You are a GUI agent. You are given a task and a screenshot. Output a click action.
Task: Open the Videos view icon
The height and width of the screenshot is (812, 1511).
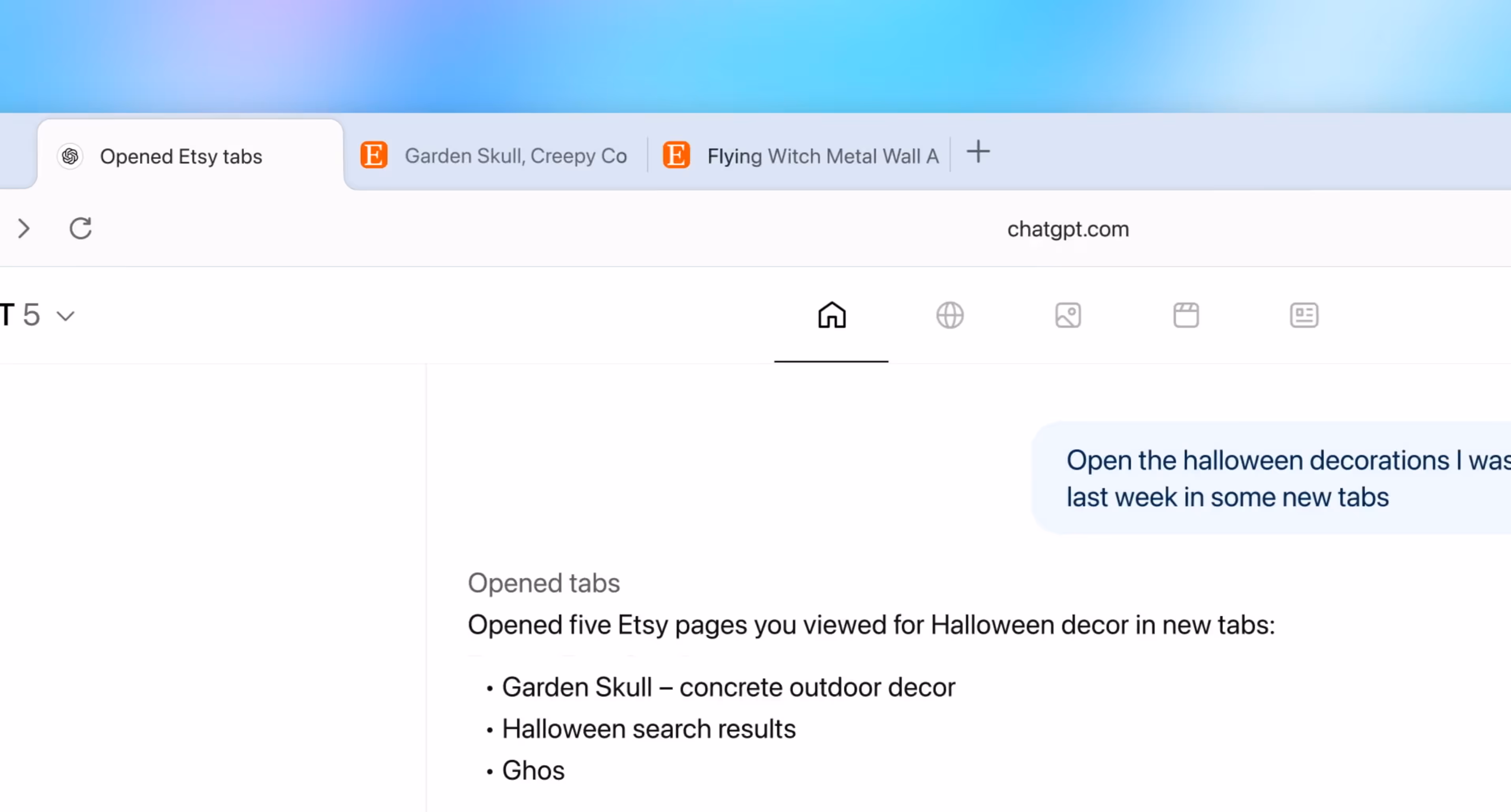pos(1186,315)
